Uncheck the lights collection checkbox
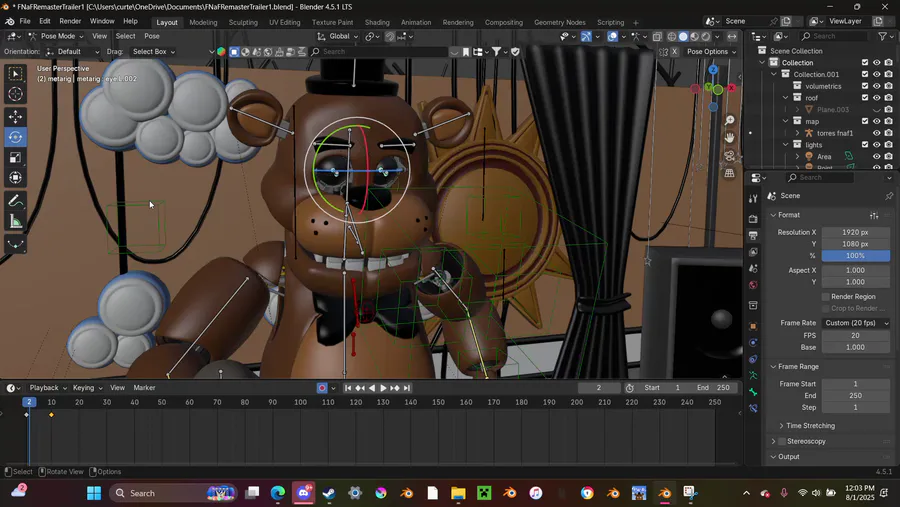This screenshot has width=900, height=507. [x=865, y=145]
